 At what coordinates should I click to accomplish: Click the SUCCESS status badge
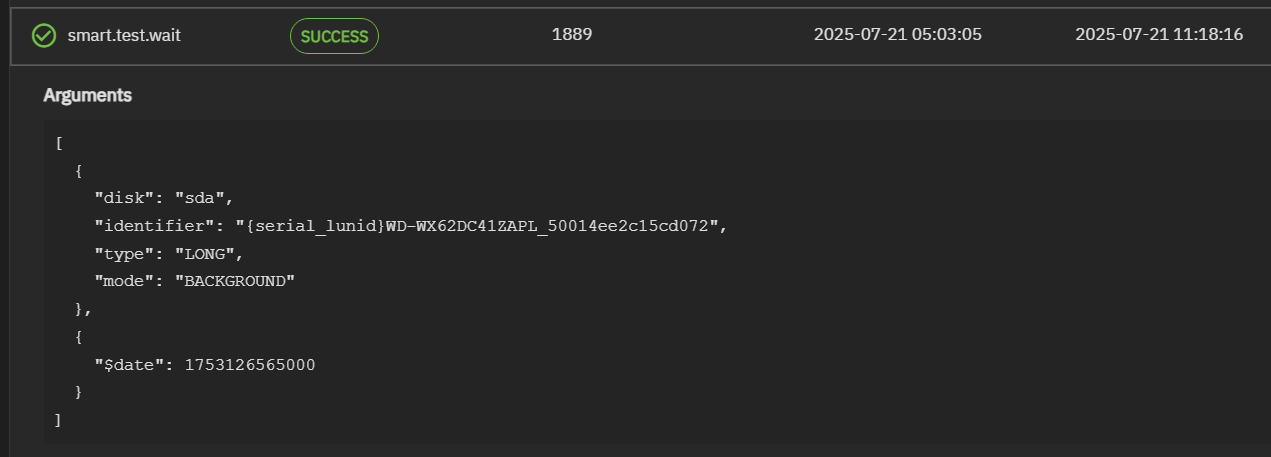[x=334, y=37]
